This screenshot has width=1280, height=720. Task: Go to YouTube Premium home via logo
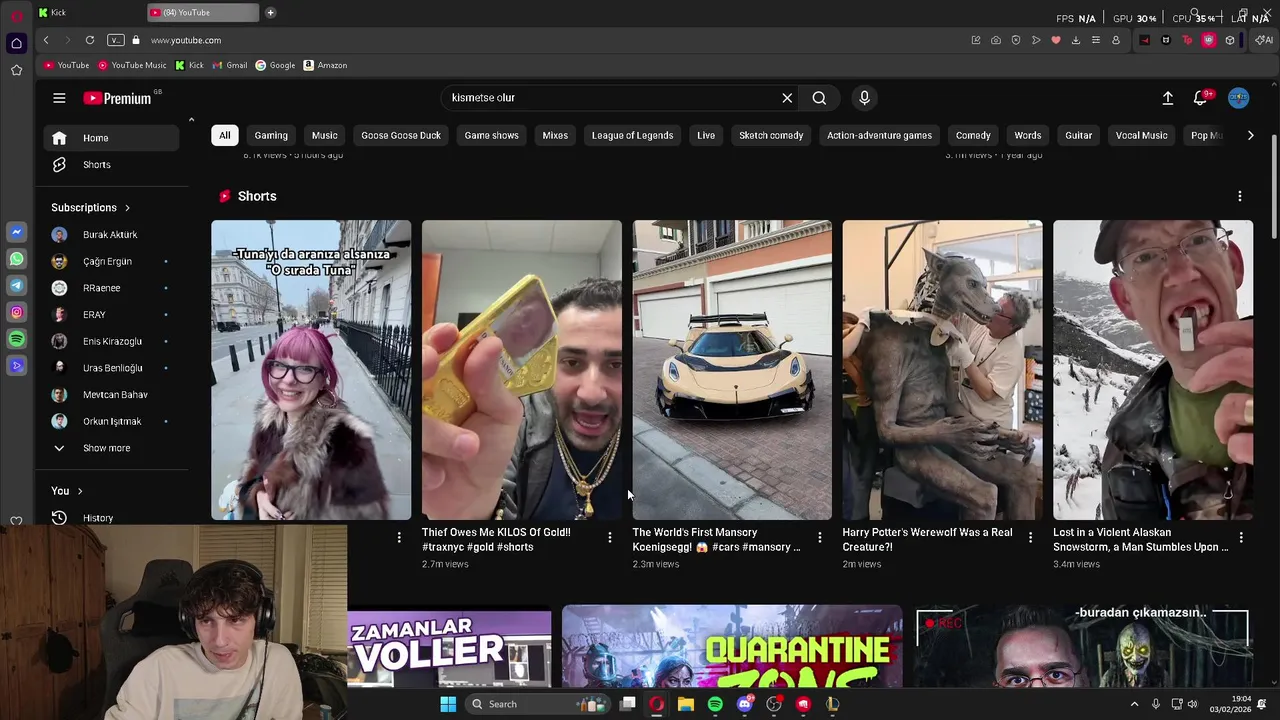click(117, 98)
